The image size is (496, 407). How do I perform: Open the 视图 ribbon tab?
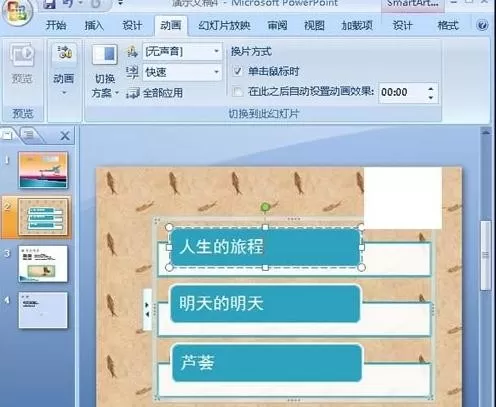314,25
